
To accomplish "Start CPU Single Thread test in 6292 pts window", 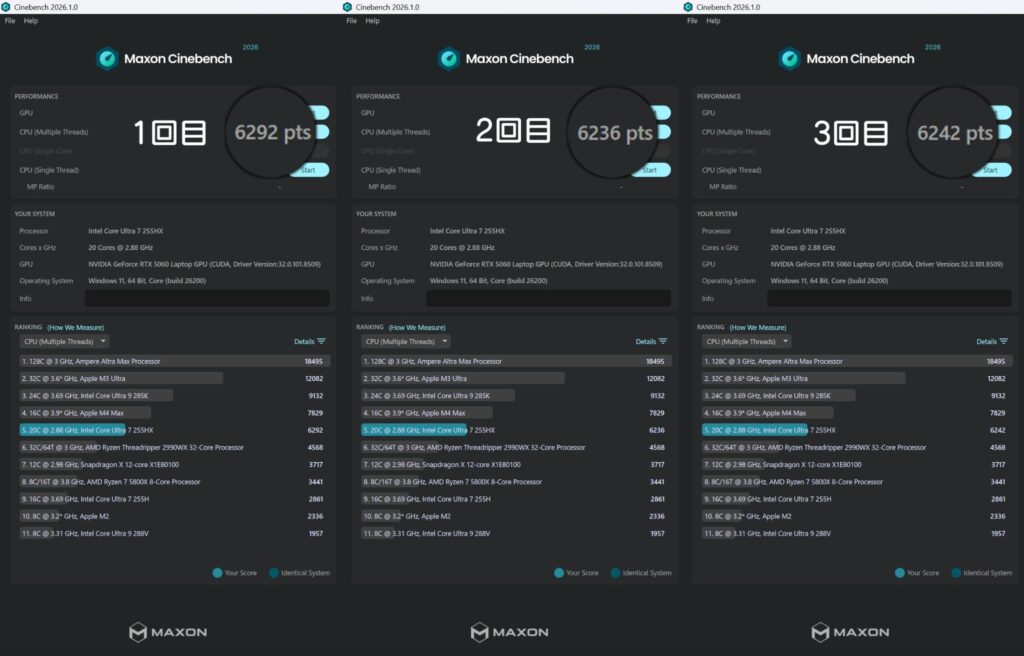I will (x=308, y=170).
